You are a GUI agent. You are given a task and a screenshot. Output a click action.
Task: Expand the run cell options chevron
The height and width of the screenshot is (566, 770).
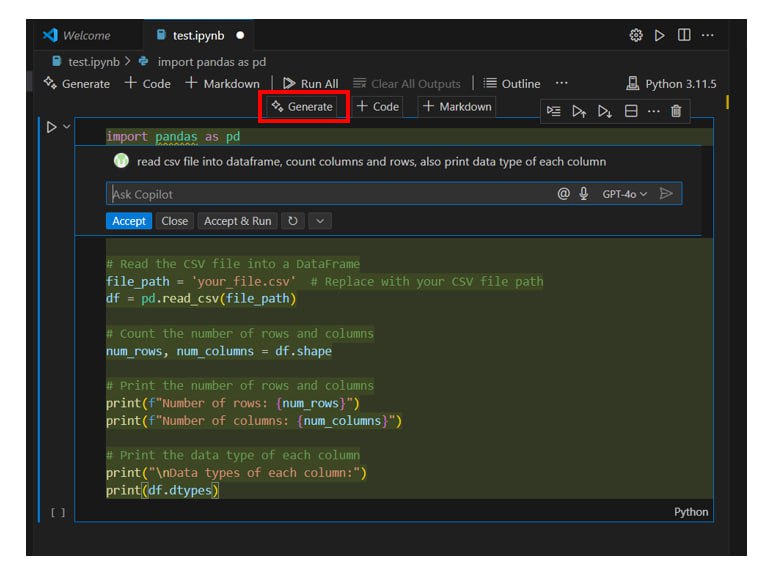coord(67,127)
